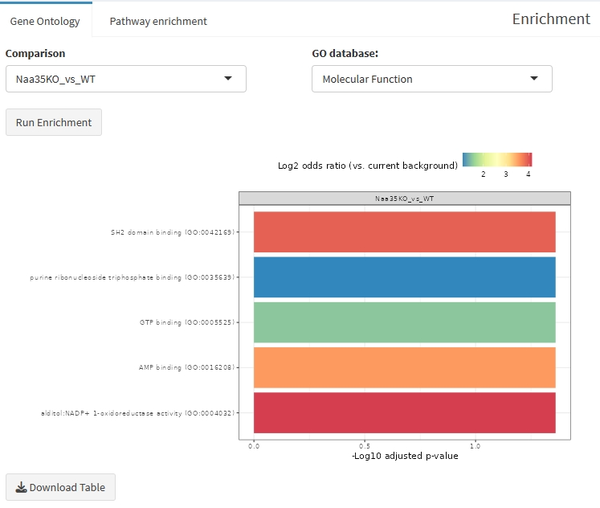The width and height of the screenshot is (600, 508).
Task: Click the AMP binding GO term label
Action: point(186,367)
